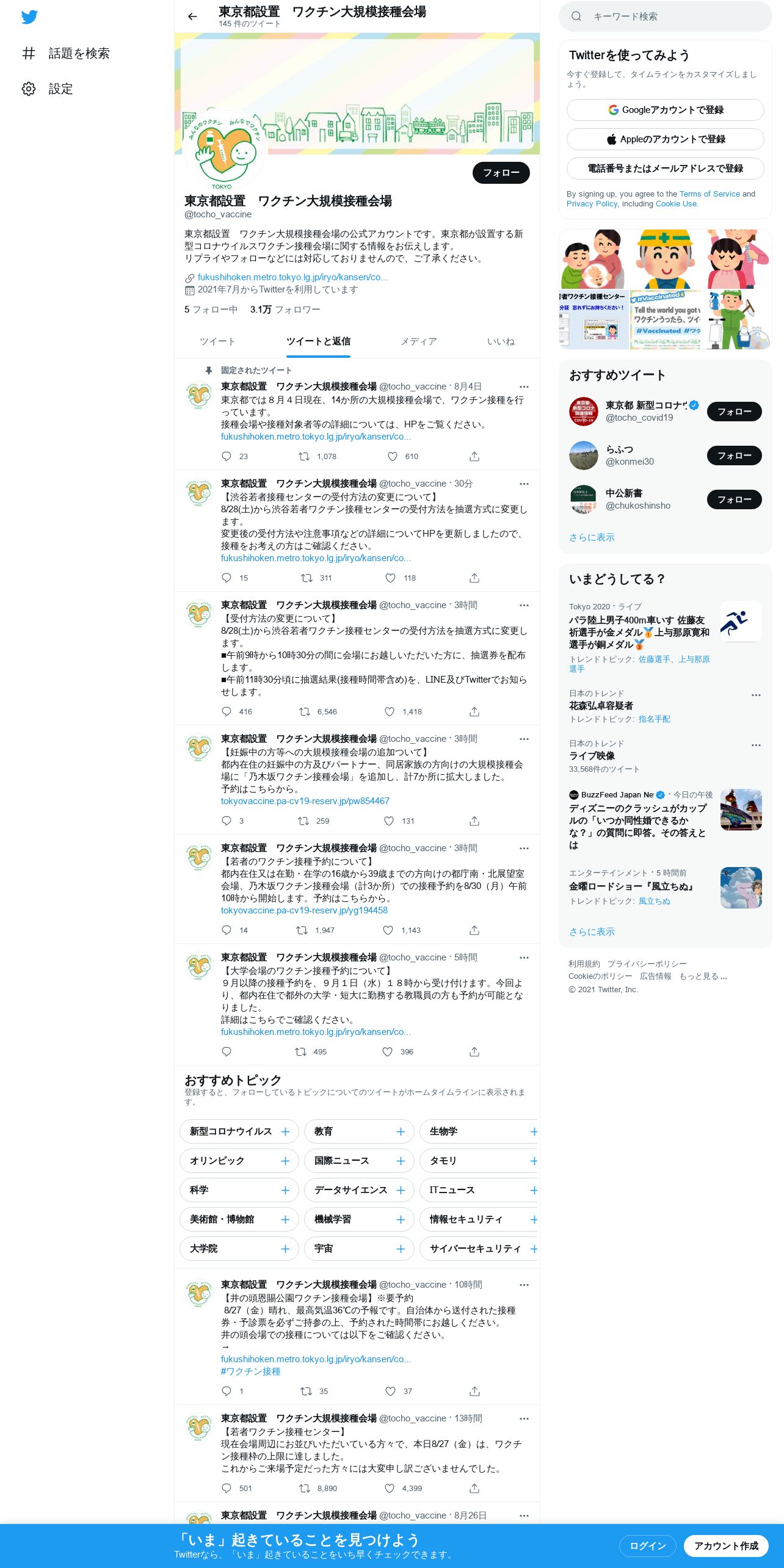Sign up with Googleアカウントで登録
The width and height of the screenshot is (784, 1568).
[666, 110]
